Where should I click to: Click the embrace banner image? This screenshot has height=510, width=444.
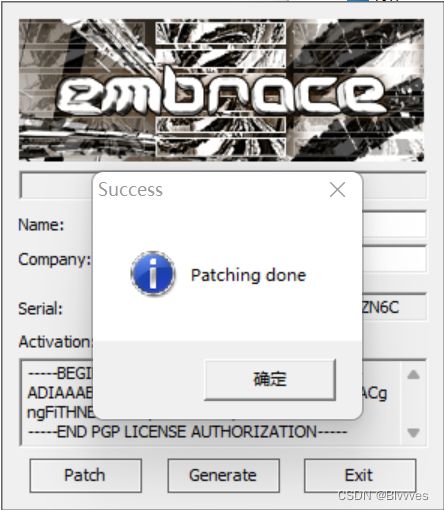221,90
